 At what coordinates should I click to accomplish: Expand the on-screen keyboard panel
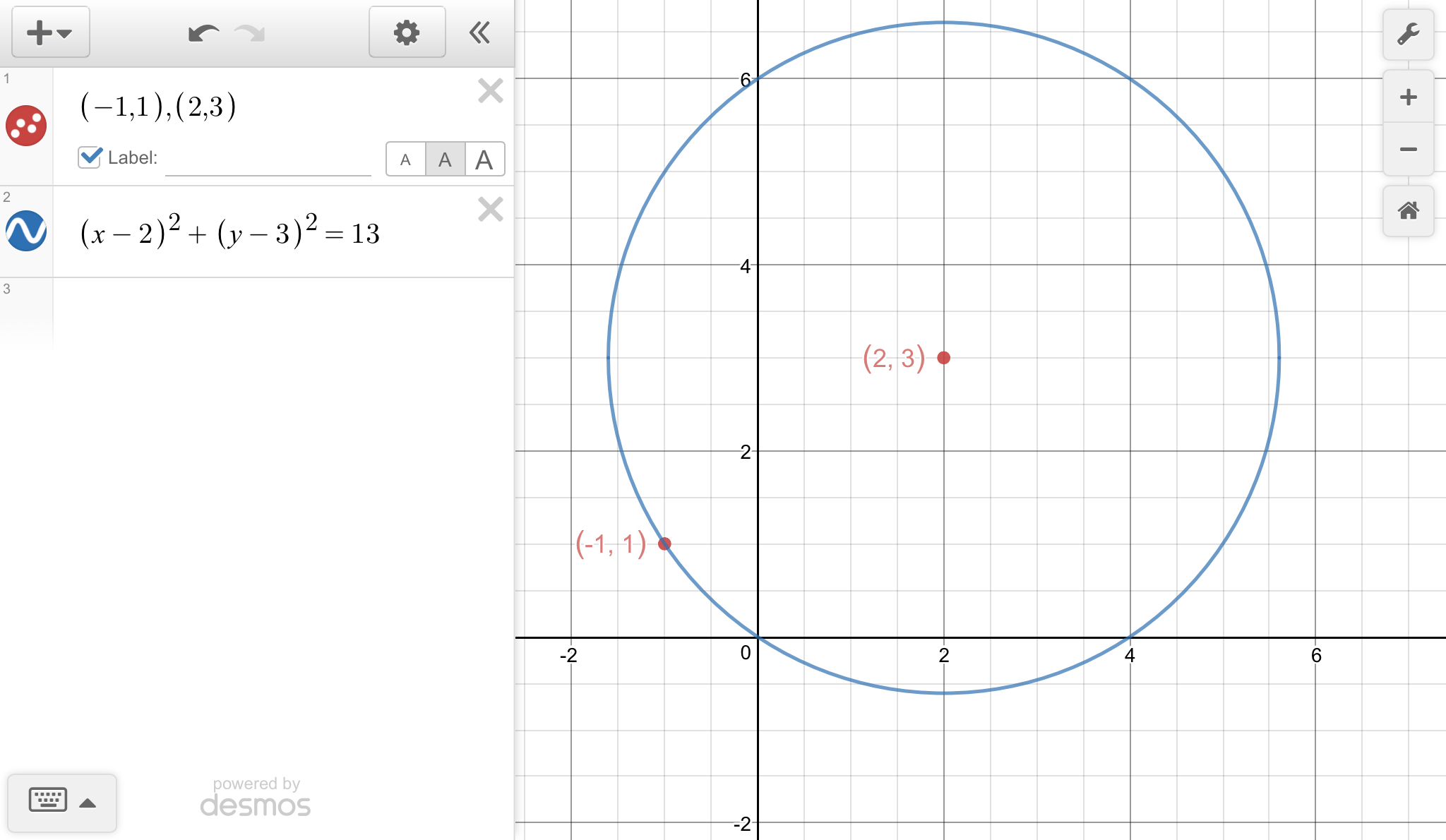coord(62,802)
